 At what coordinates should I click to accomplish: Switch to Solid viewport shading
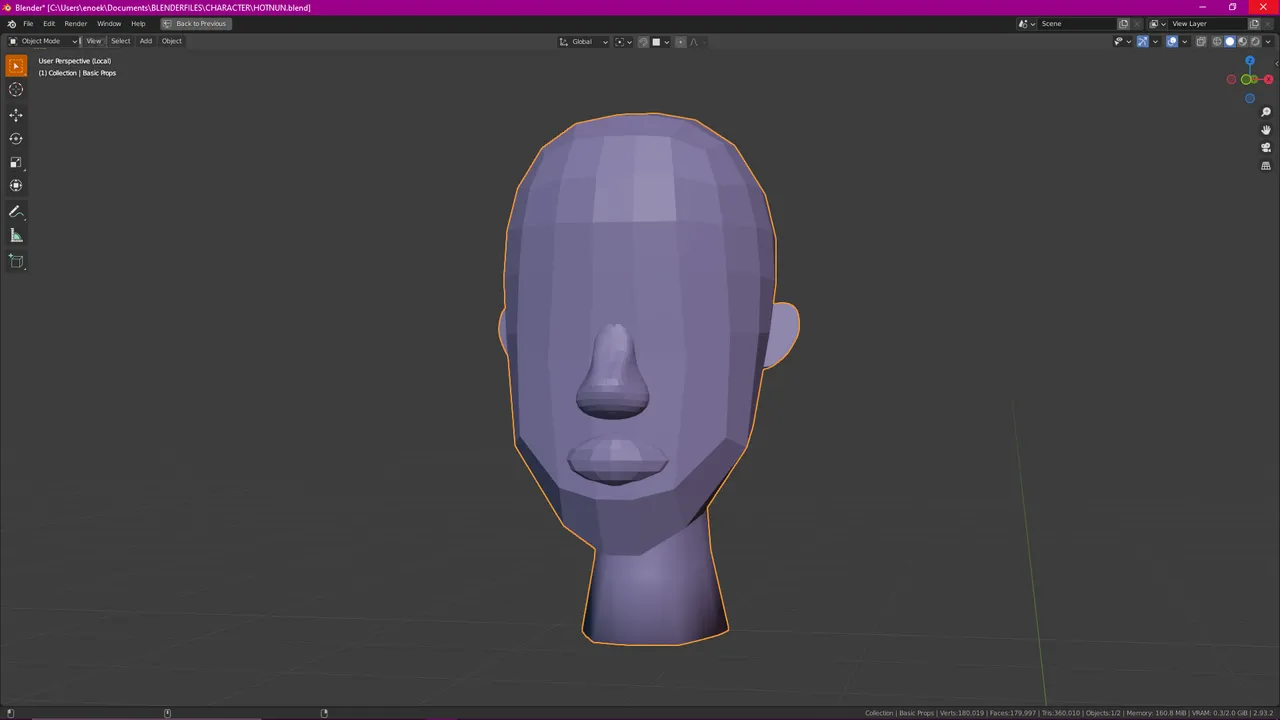click(x=1230, y=42)
